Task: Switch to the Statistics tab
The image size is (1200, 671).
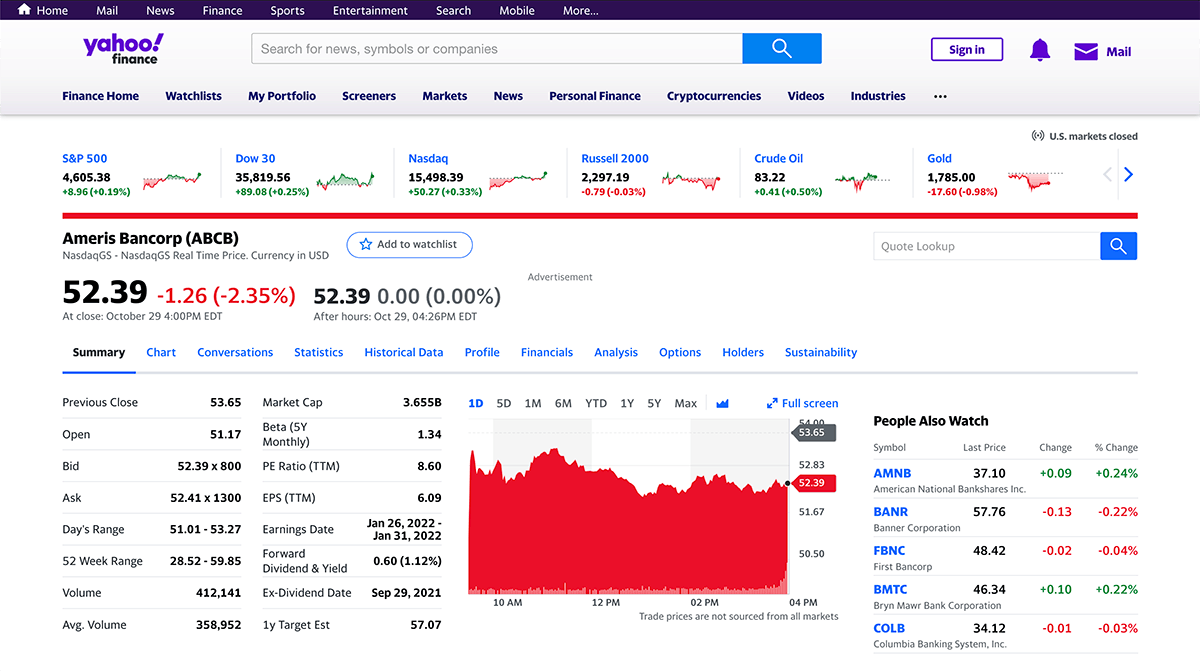Action: (x=319, y=352)
